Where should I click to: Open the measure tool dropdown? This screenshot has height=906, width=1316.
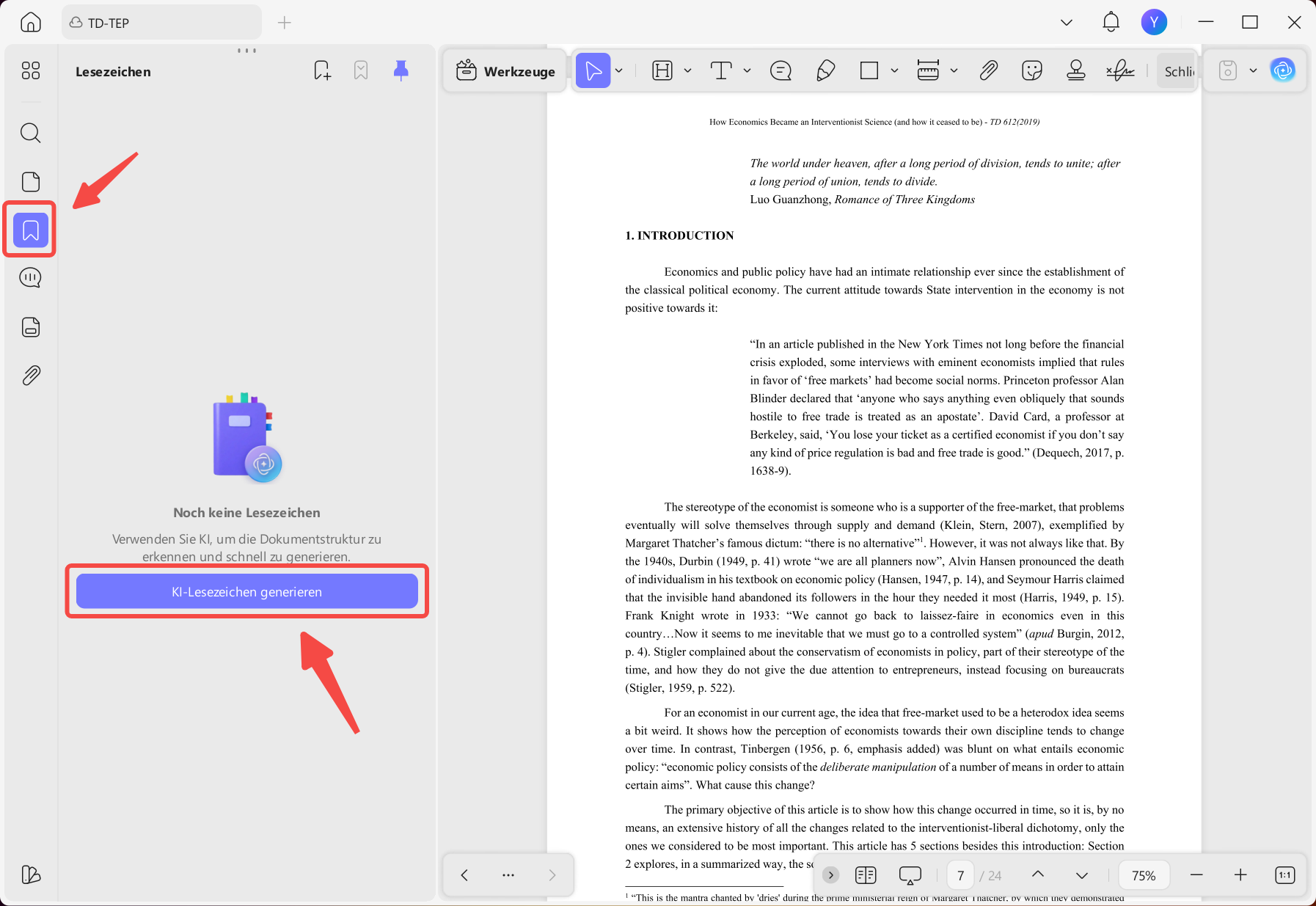[954, 70]
